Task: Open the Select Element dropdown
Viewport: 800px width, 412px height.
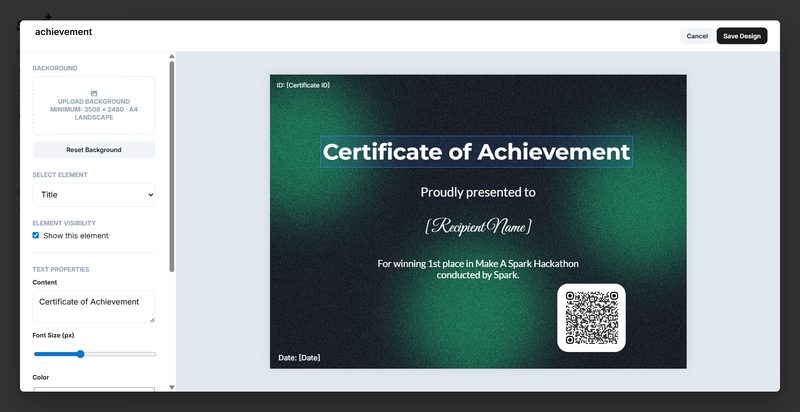Action: (x=94, y=195)
